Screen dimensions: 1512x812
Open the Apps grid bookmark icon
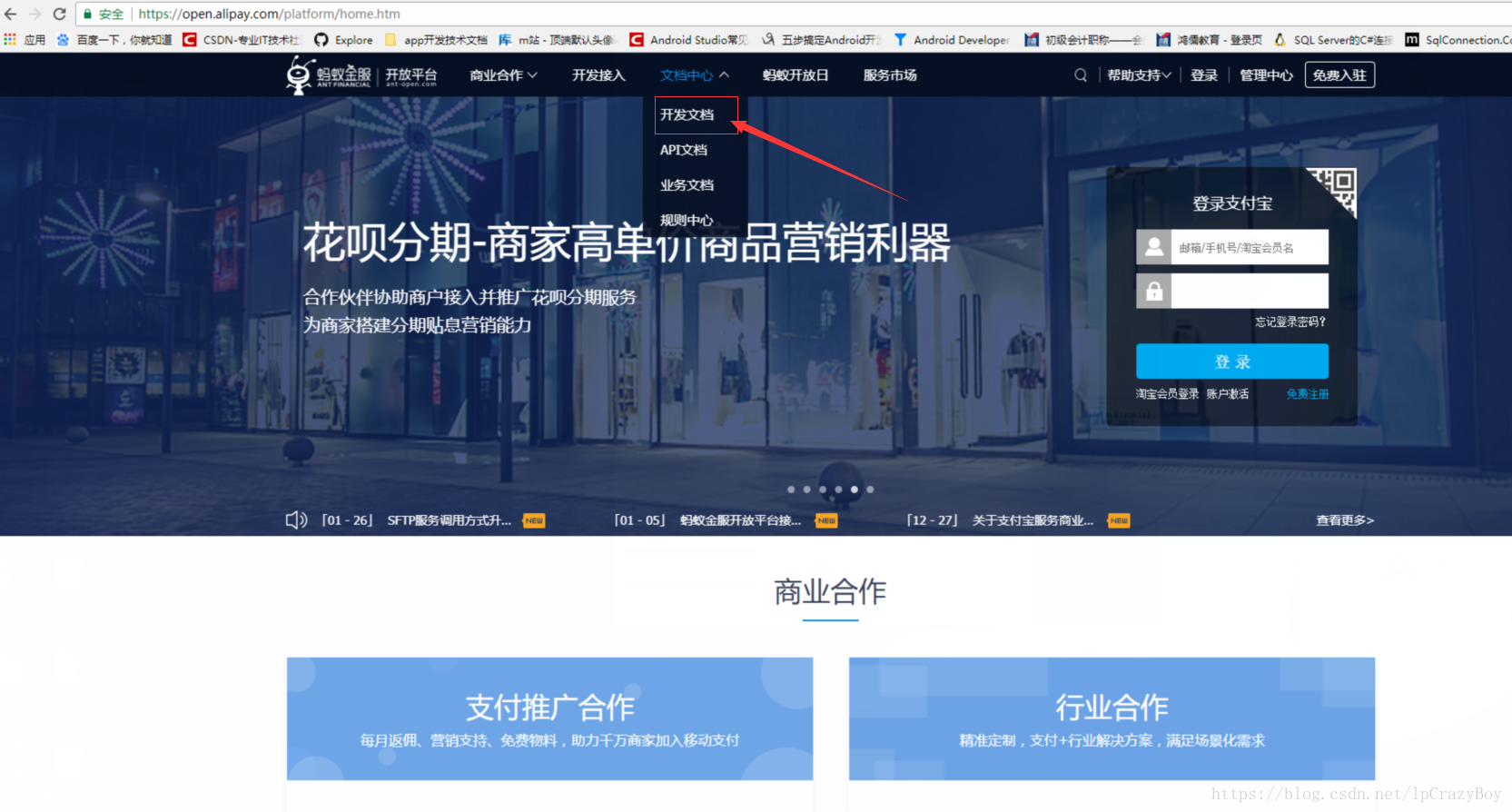pos(10,40)
